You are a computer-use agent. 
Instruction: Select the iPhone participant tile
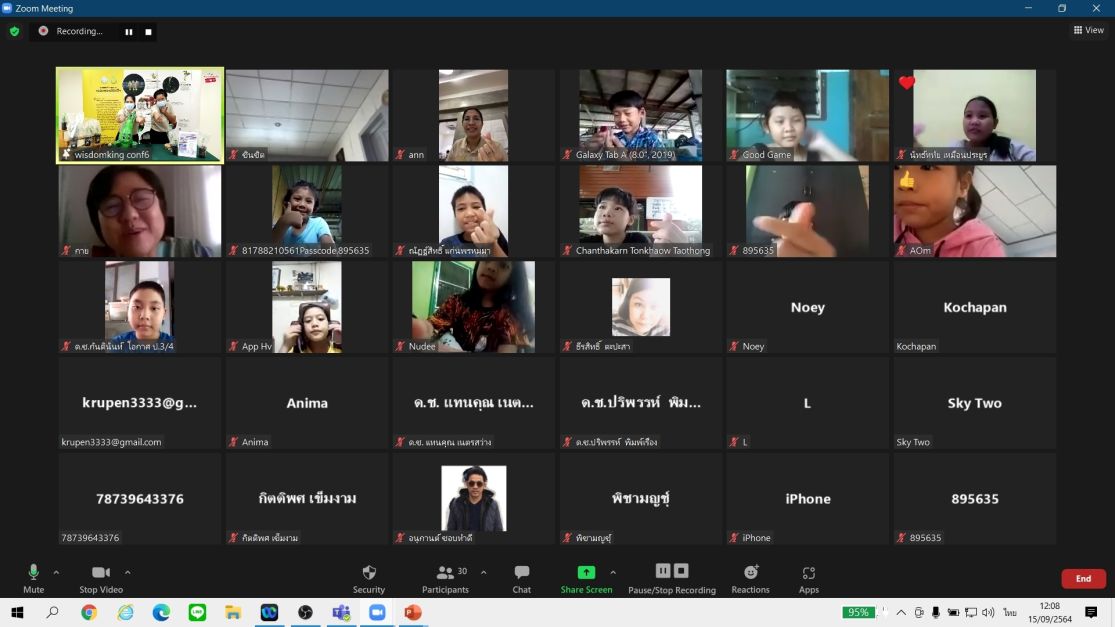click(808, 499)
